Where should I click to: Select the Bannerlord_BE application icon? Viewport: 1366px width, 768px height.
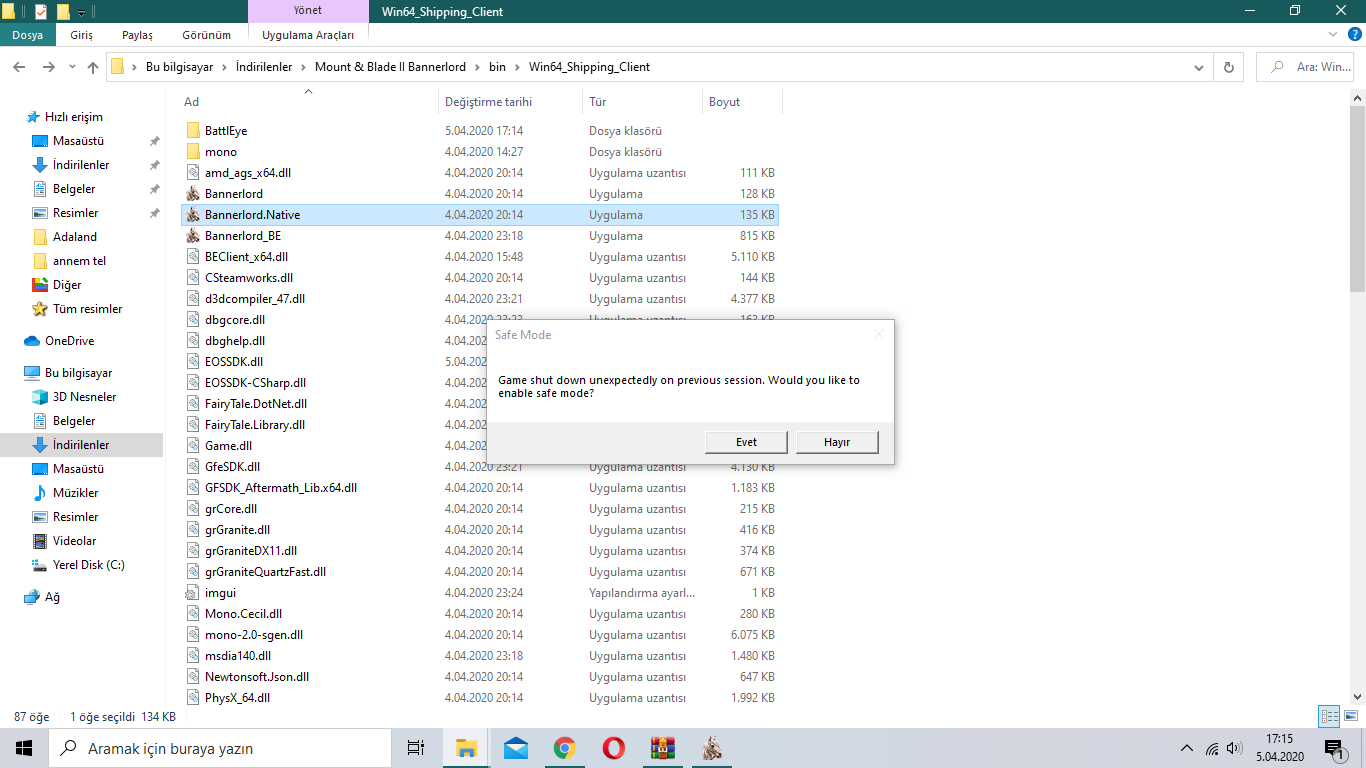[x=194, y=236]
